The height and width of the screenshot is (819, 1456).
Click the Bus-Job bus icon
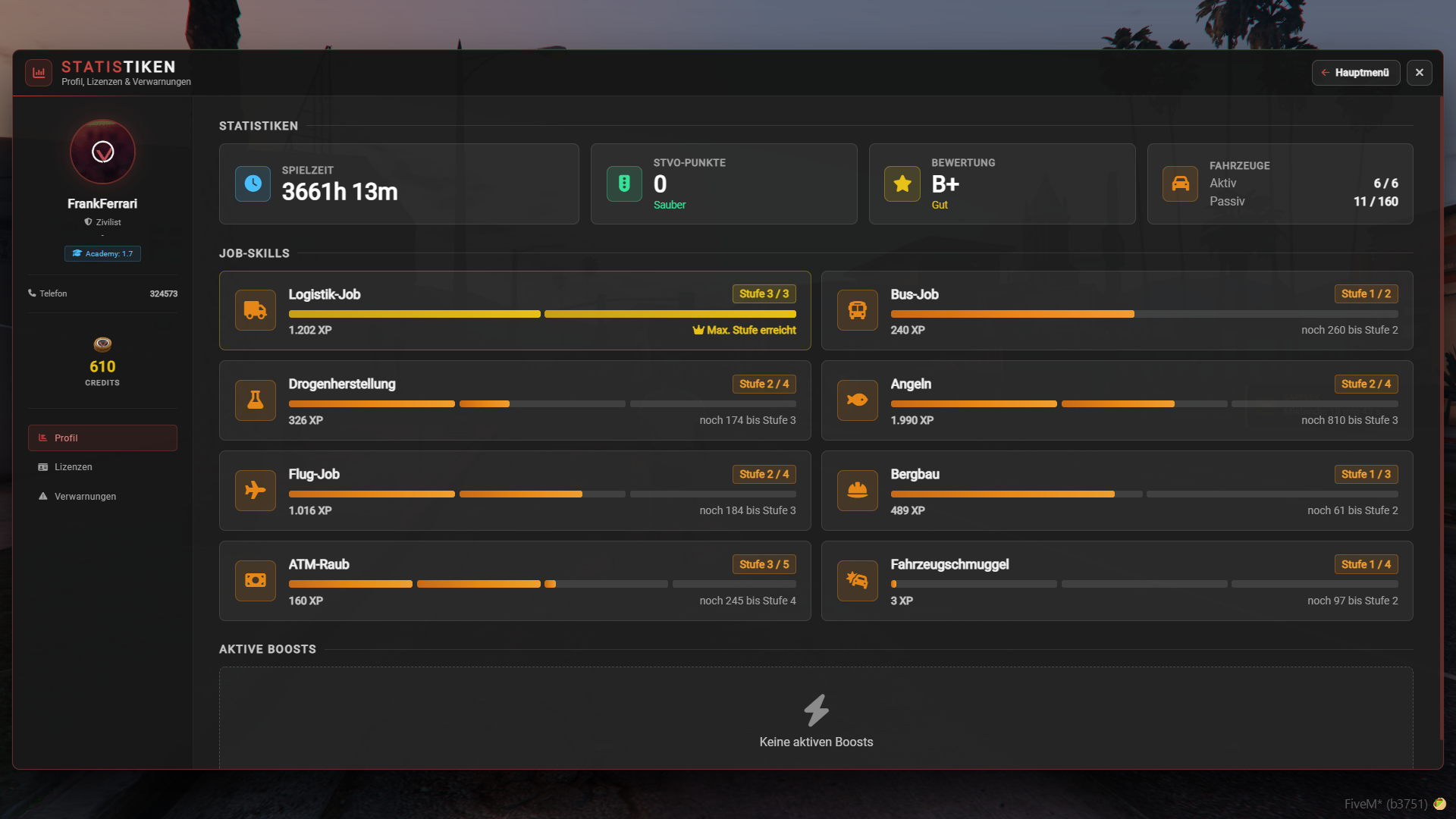coord(858,310)
